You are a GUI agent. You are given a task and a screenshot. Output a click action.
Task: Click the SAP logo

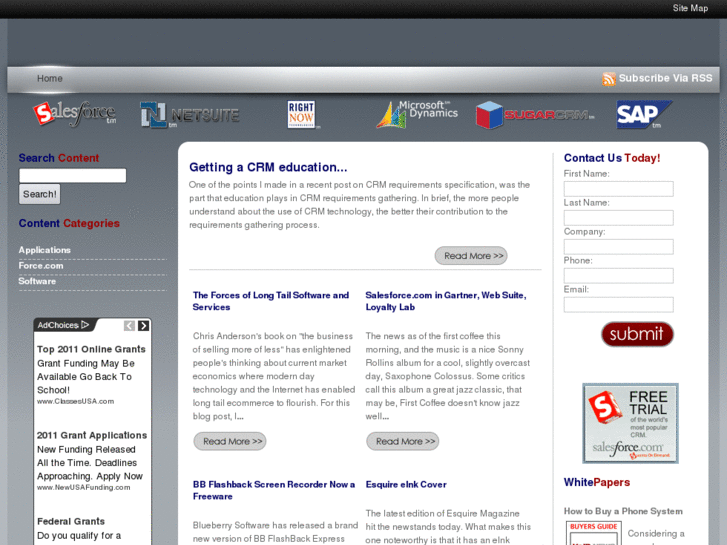[x=644, y=114]
